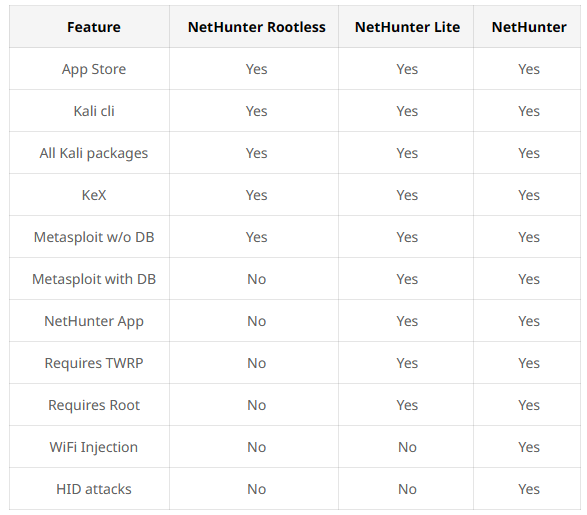
Task: Click Rootless 'No' for Metasploit with DB
Action: tap(256, 279)
